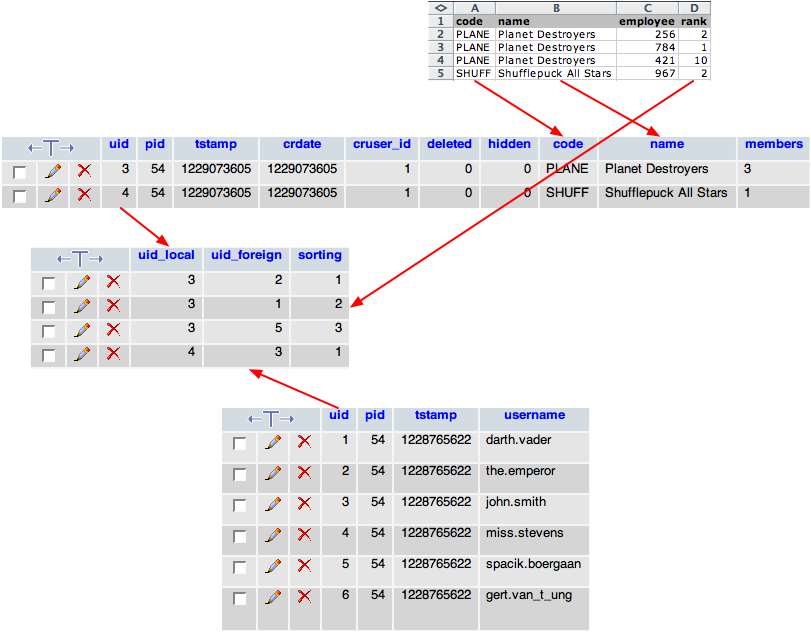Sort teams table by members column

click(773, 144)
